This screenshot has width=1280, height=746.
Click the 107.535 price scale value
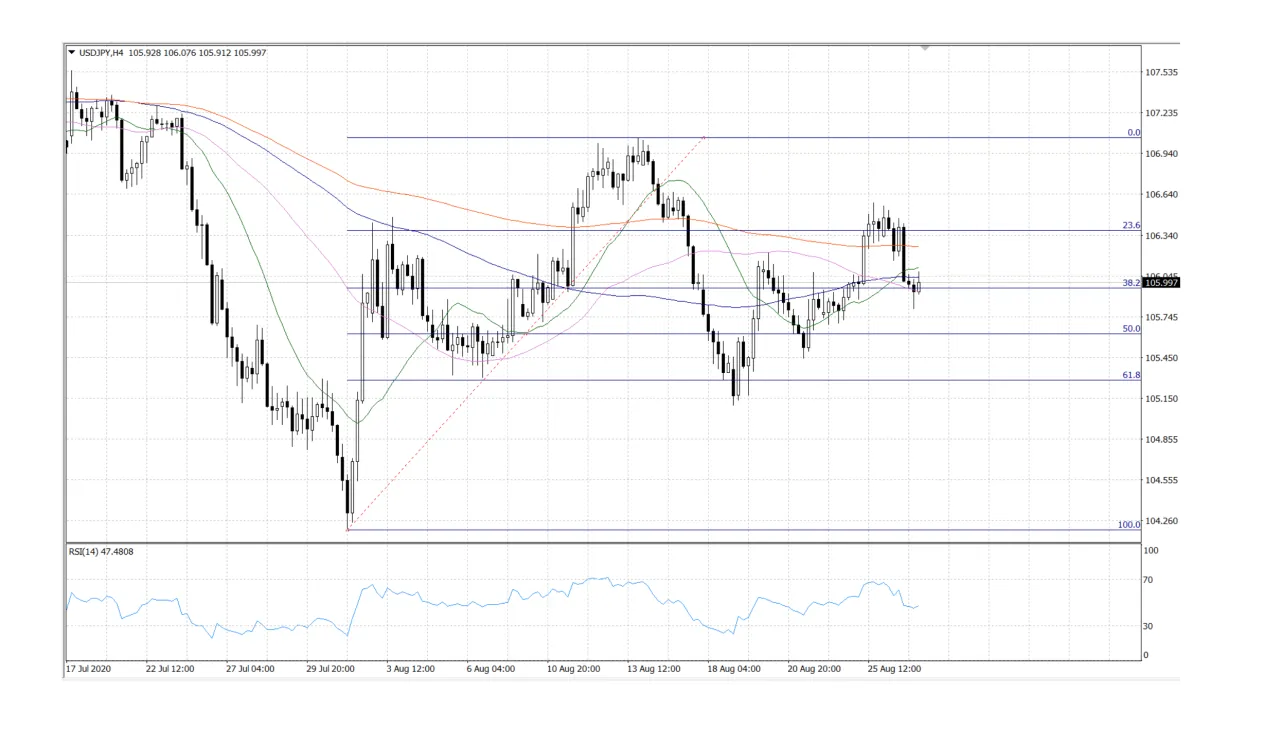click(x=1162, y=72)
